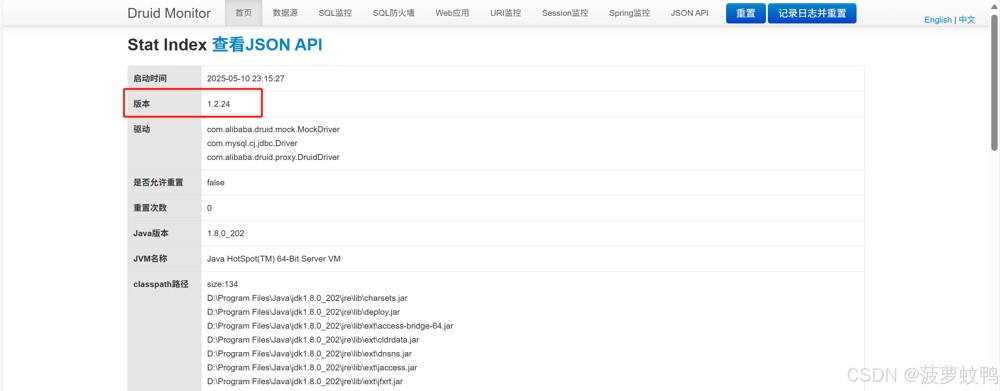Open the Spring监控 tab
1000x391 pixels.
(x=629, y=13)
